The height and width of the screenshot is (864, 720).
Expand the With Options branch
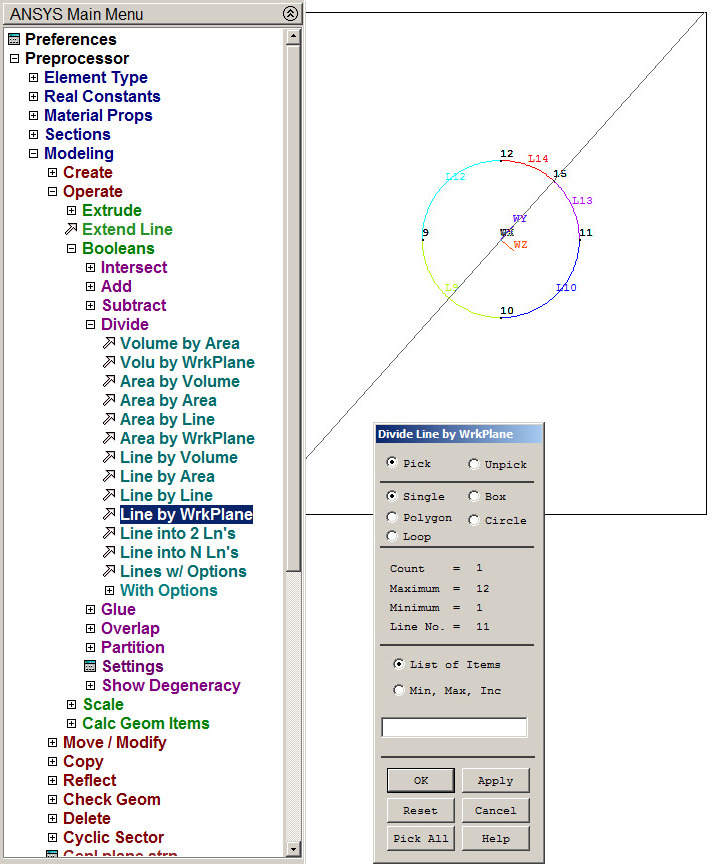[109, 590]
